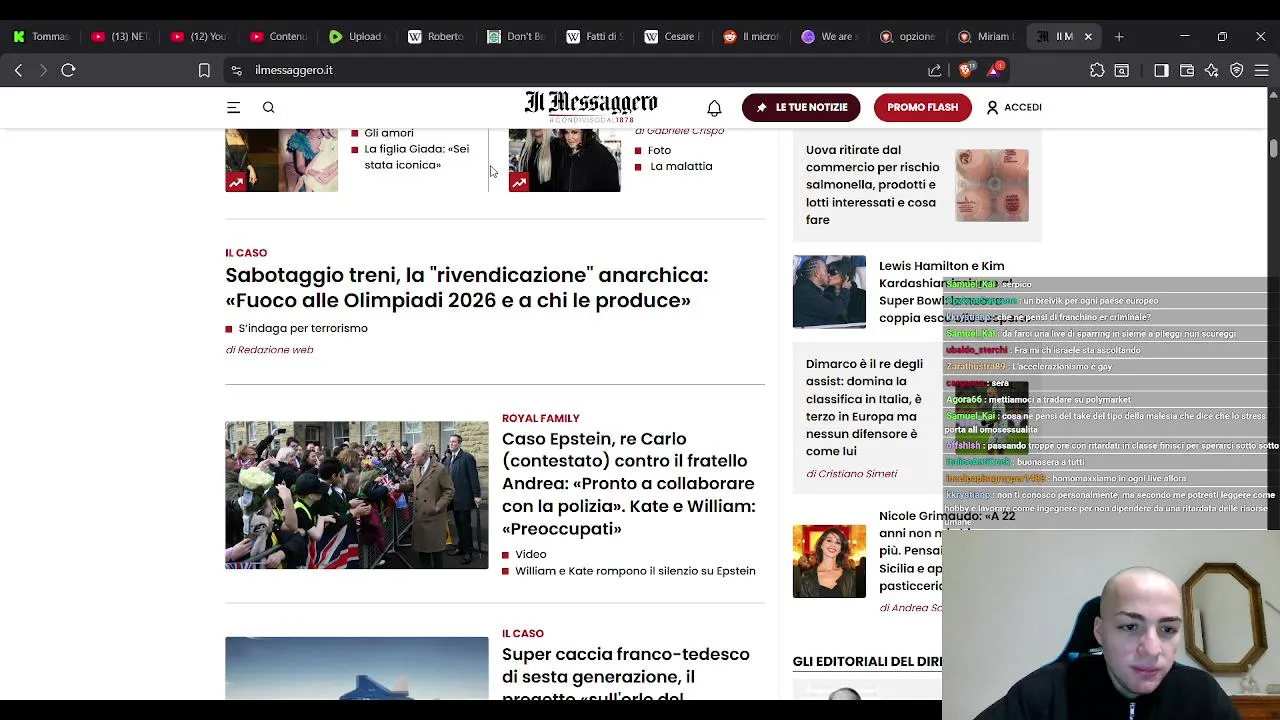Click the Il Messaggero logo
Image resolution: width=1280 pixels, height=720 pixels.
591,107
